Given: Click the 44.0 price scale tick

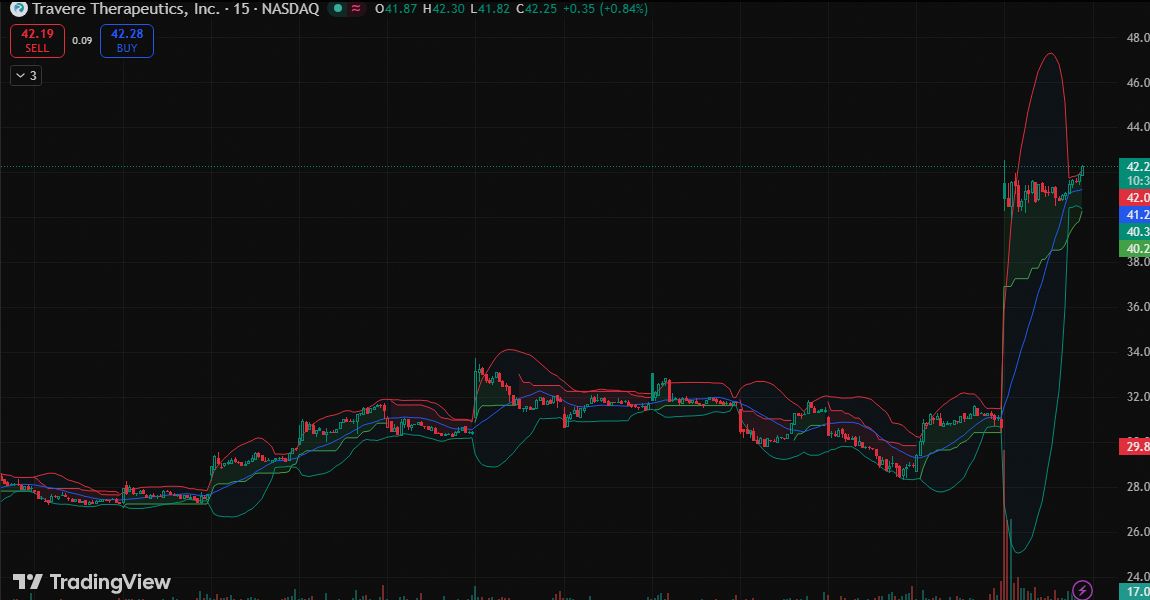Looking at the screenshot, I should (1138, 127).
